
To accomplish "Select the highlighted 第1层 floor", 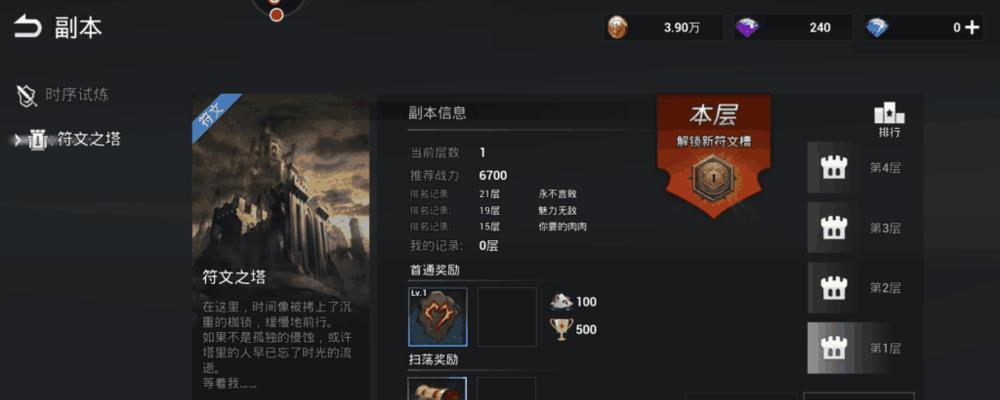I will (834, 348).
